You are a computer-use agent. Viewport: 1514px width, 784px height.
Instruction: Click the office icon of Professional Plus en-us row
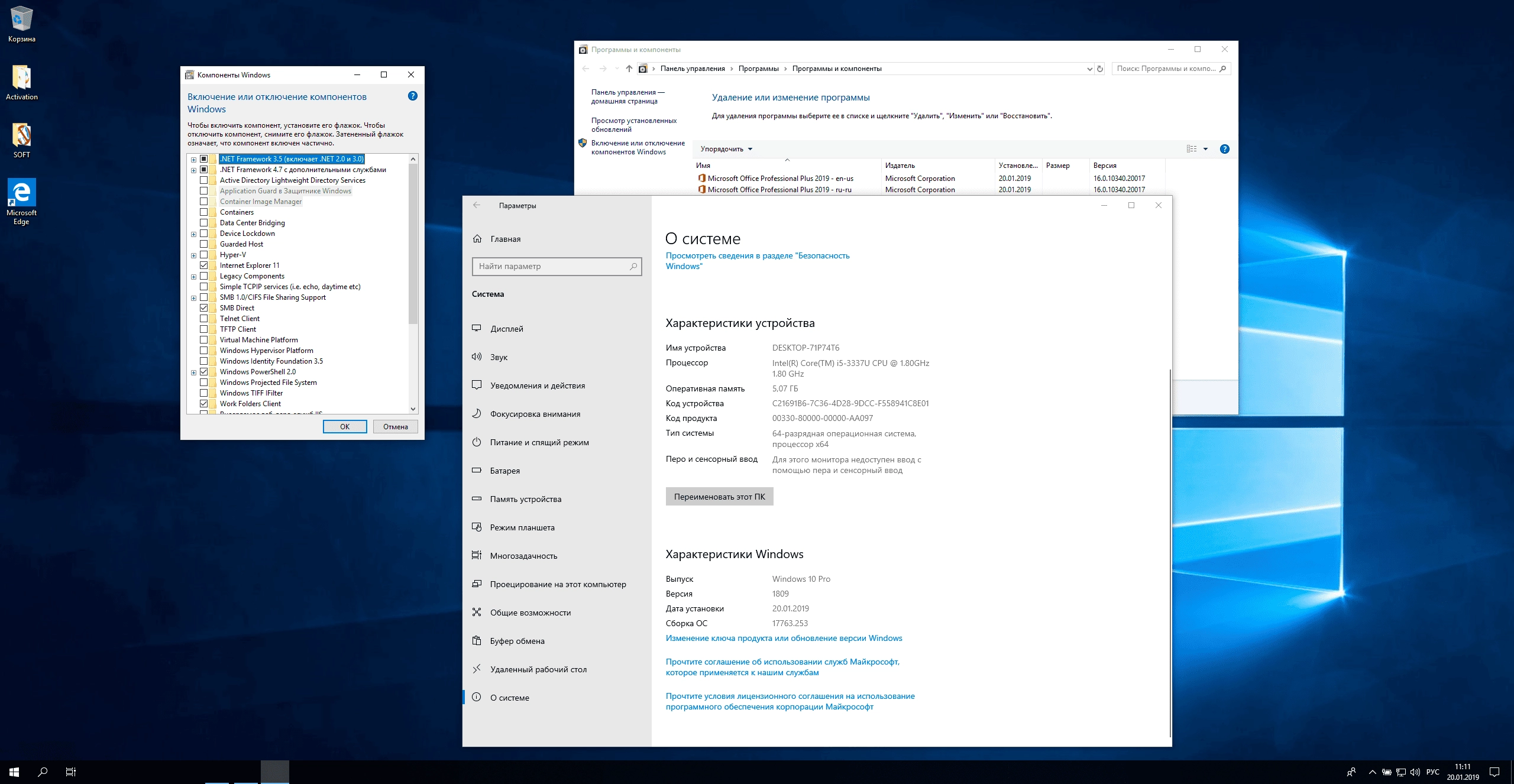tap(701, 178)
